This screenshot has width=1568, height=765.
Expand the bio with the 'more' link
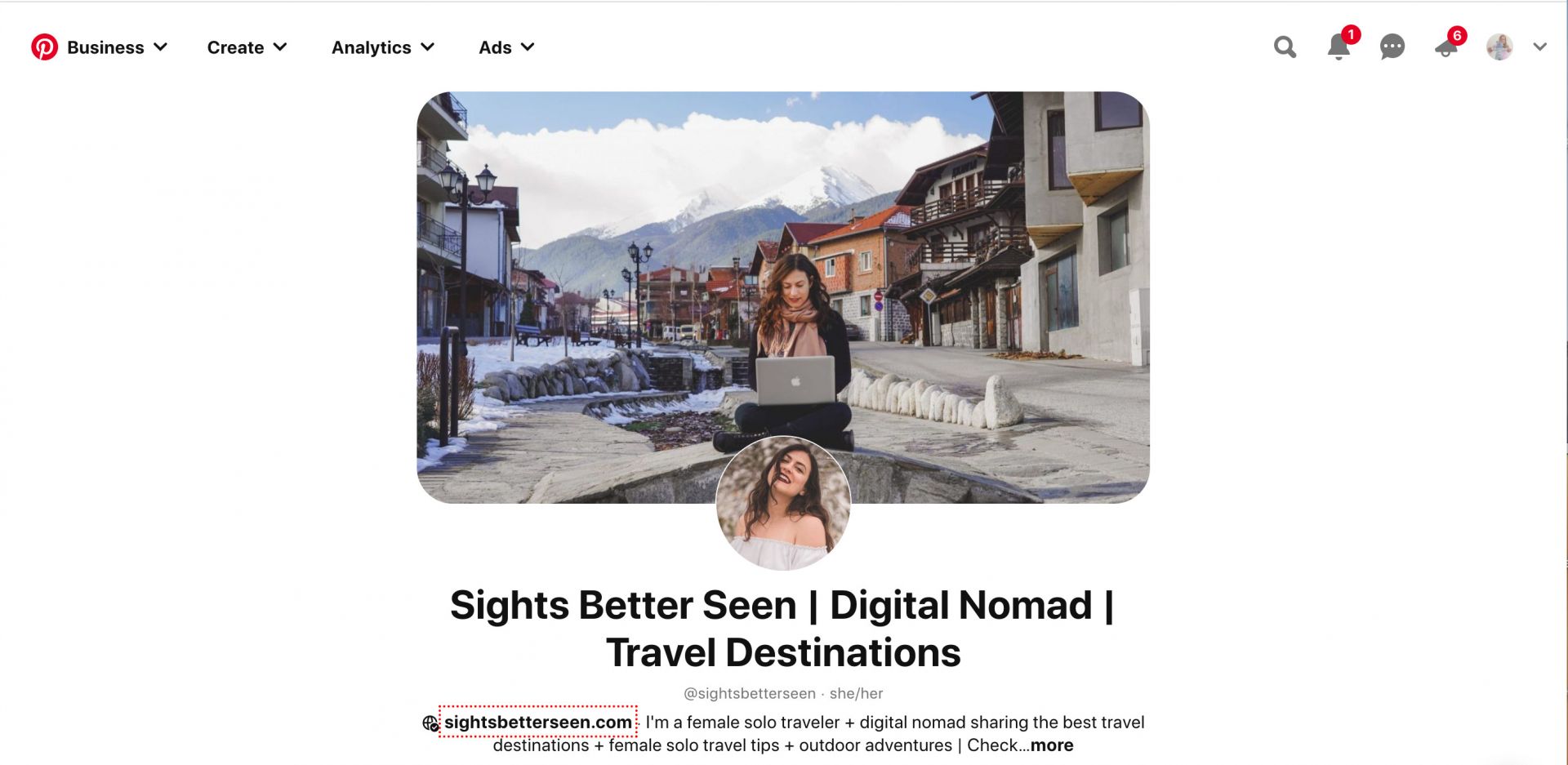tap(1052, 745)
